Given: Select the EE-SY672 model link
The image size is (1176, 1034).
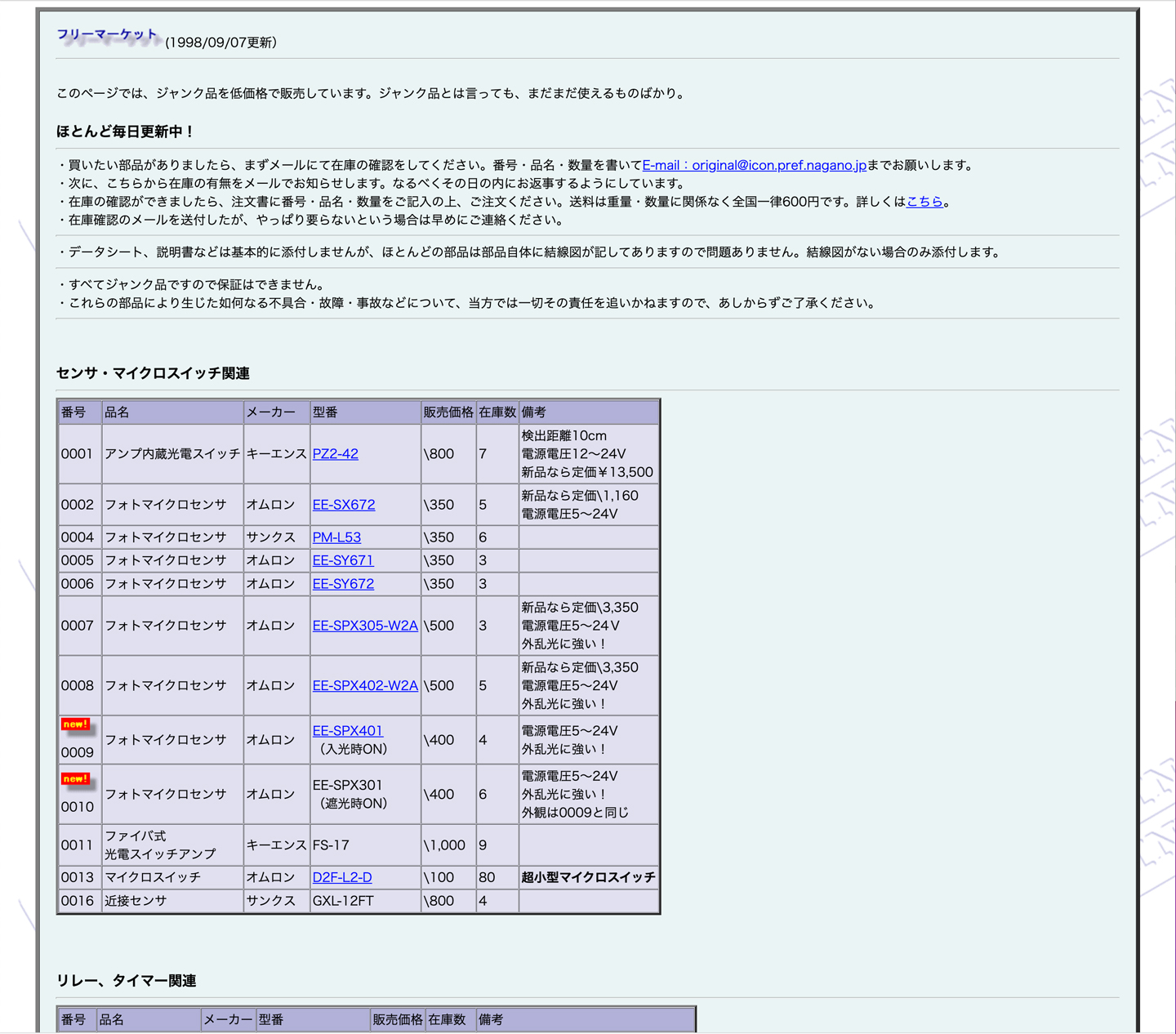Looking at the screenshot, I should [343, 584].
